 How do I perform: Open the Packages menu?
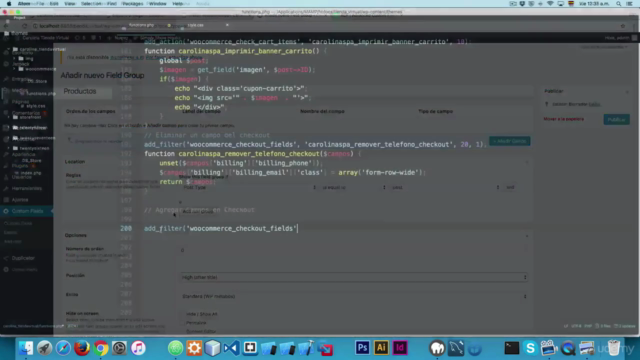pyautogui.click(x=133, y=4)
